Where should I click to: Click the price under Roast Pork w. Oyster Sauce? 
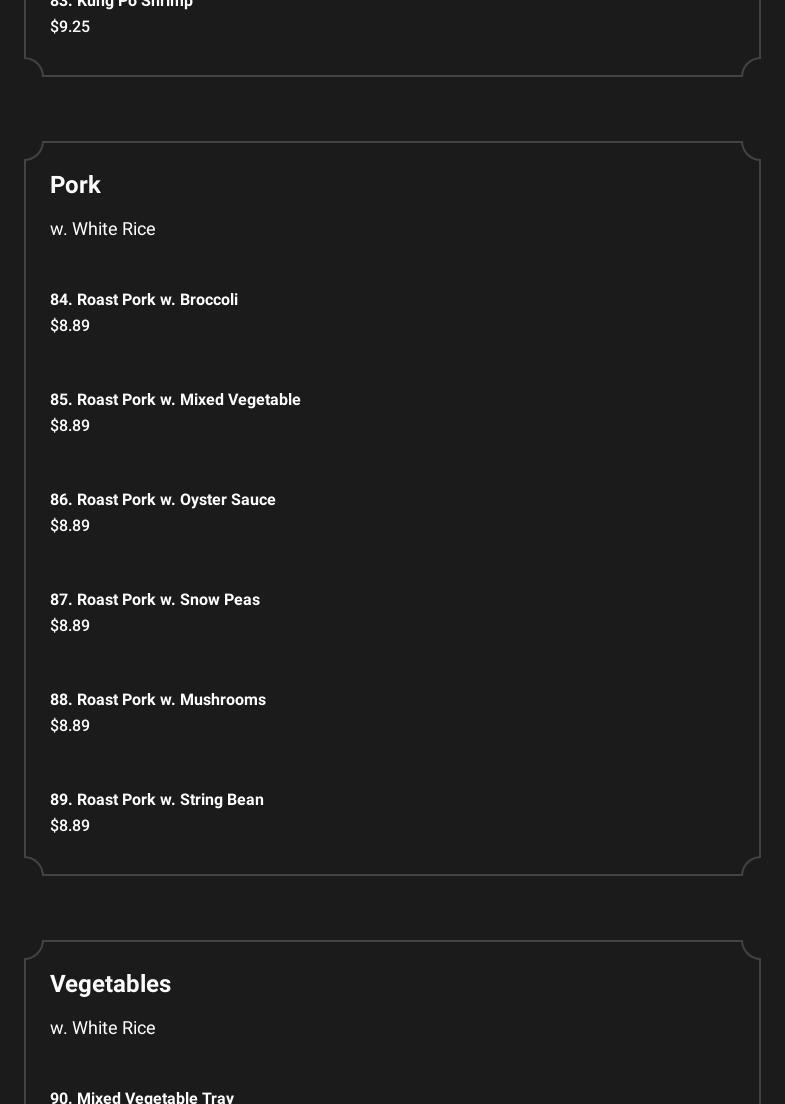click(70, 526)
